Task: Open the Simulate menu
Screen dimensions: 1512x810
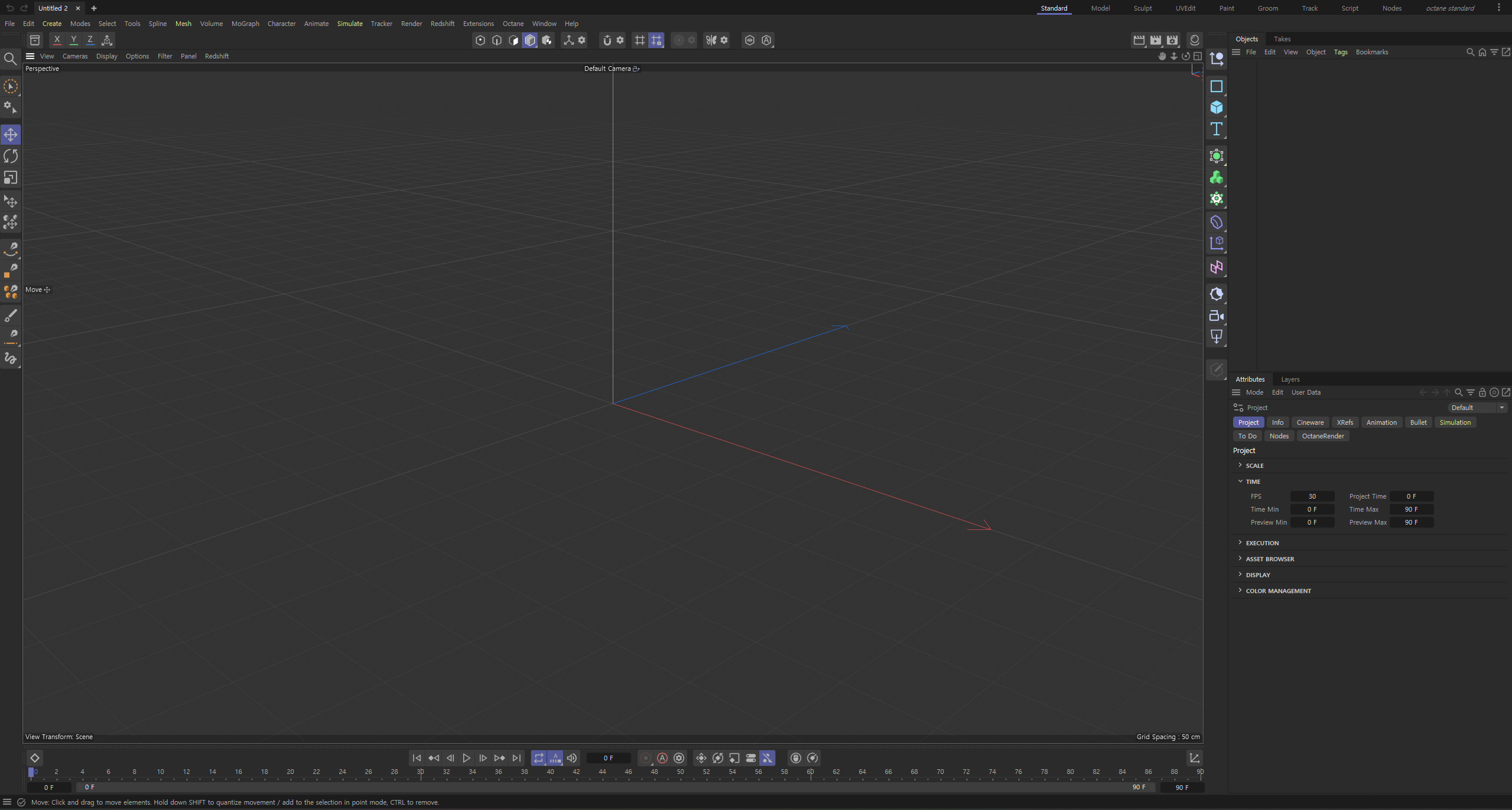Action: coord(350,24)
